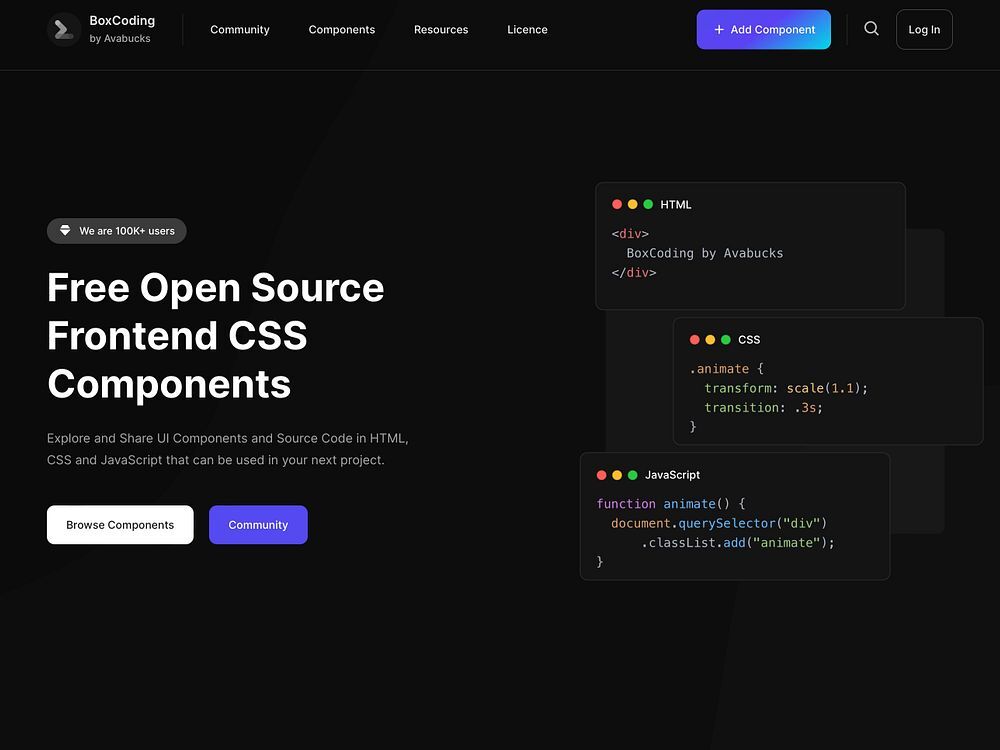Click the document.querySelector("div") line
1000x750 pixels.
point(719,523)
